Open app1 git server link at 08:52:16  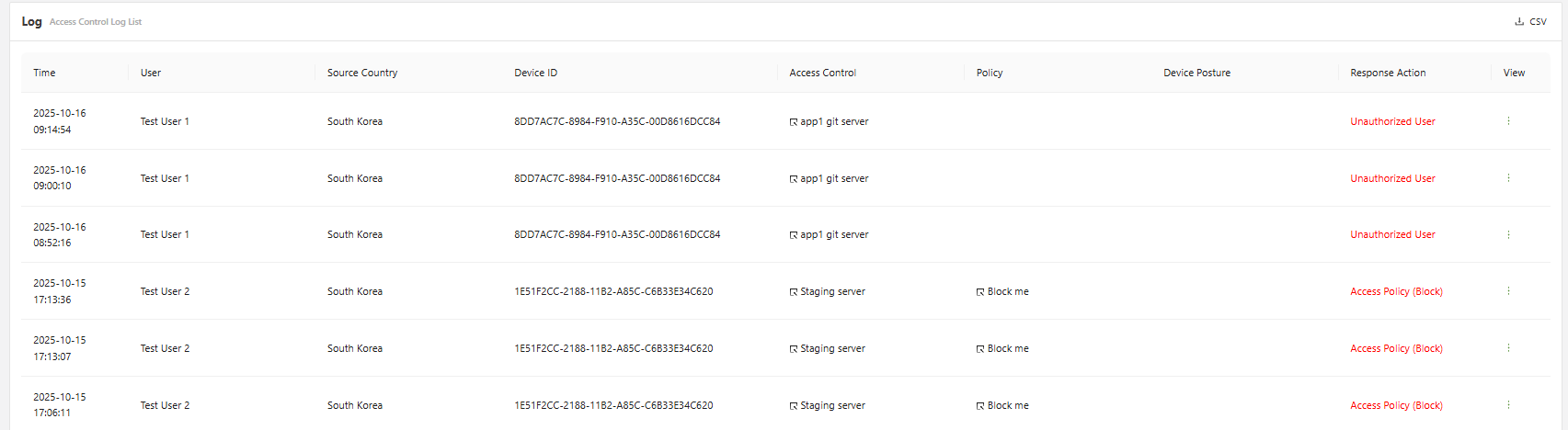click(x=832, y=234)
